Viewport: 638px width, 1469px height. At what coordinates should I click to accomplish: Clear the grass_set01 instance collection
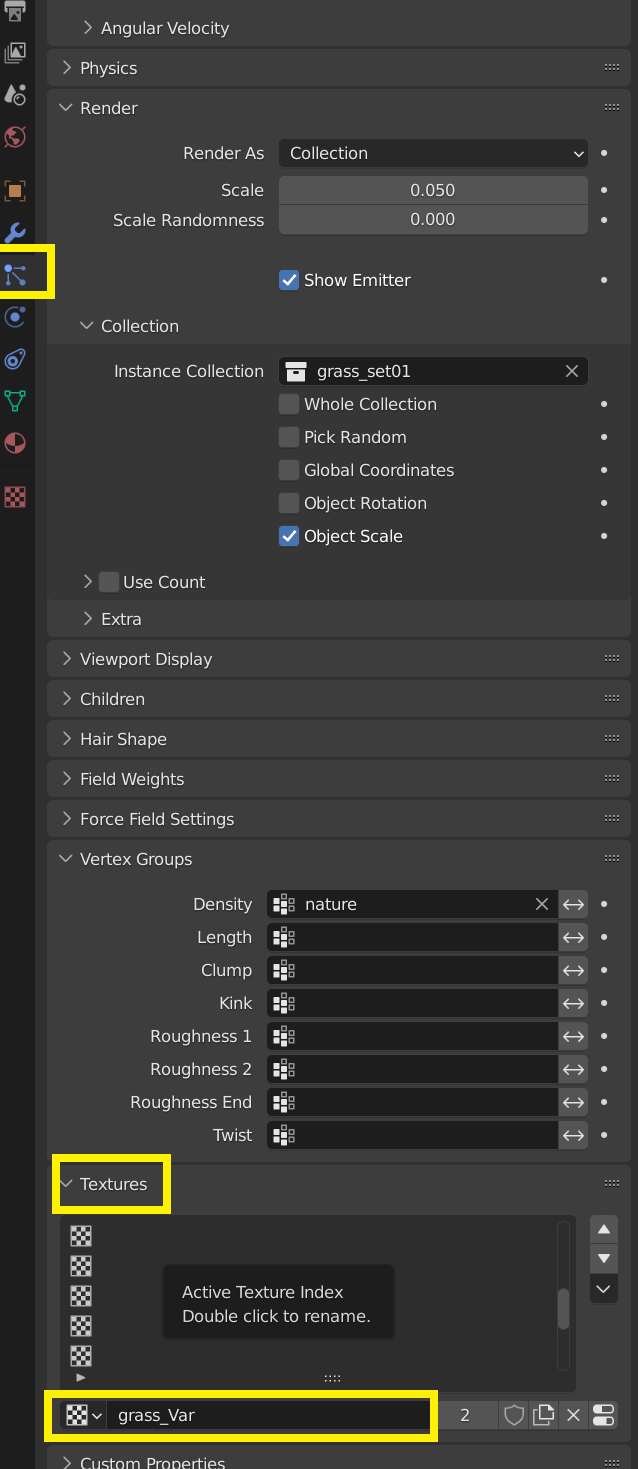tap(572, 371)
